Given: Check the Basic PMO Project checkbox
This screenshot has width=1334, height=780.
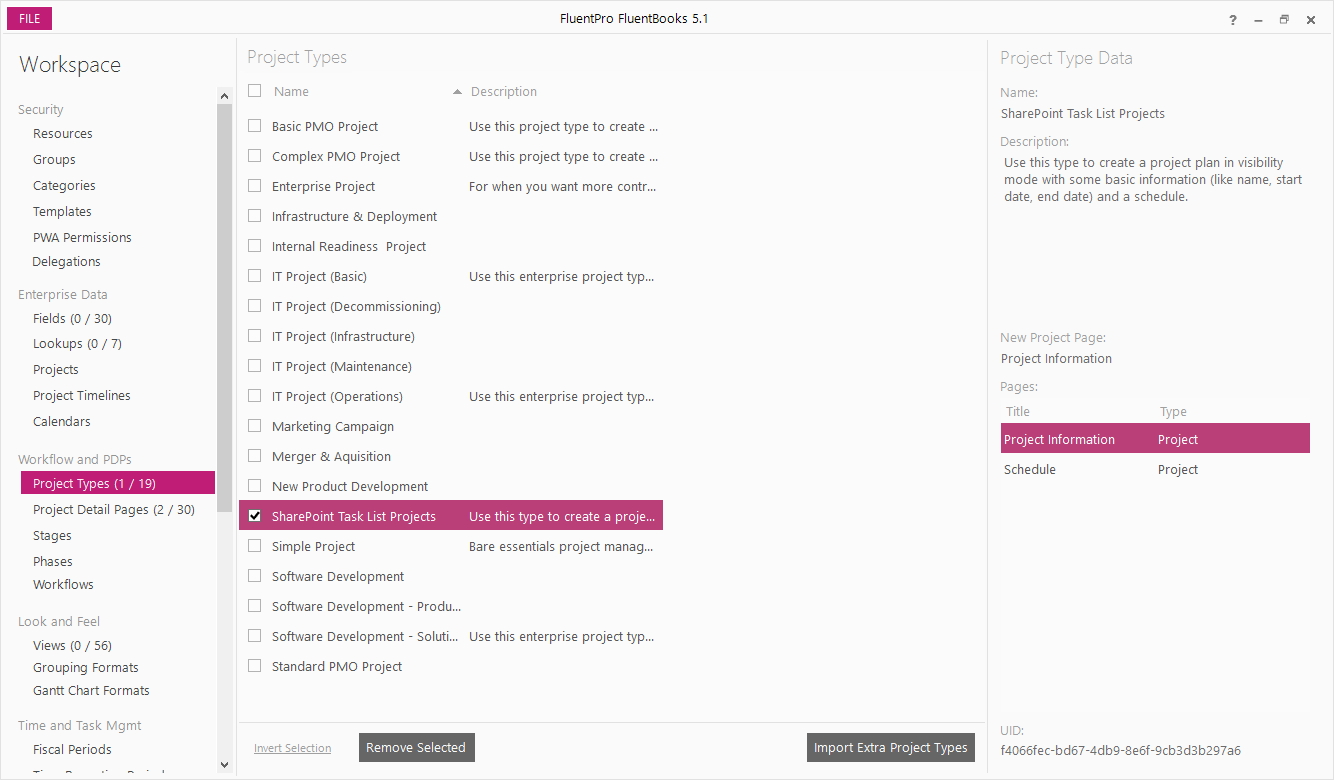Looking at the screenshot, I should pyautogui.click(x=255, y=126).
